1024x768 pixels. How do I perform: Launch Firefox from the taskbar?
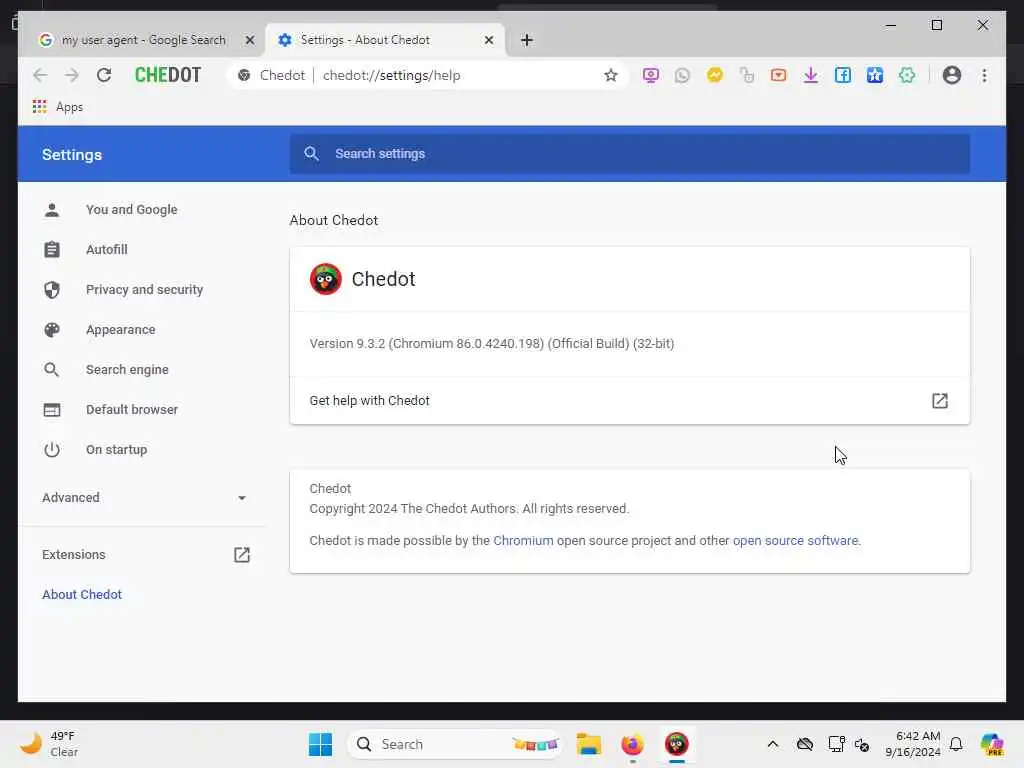[632, 744]
